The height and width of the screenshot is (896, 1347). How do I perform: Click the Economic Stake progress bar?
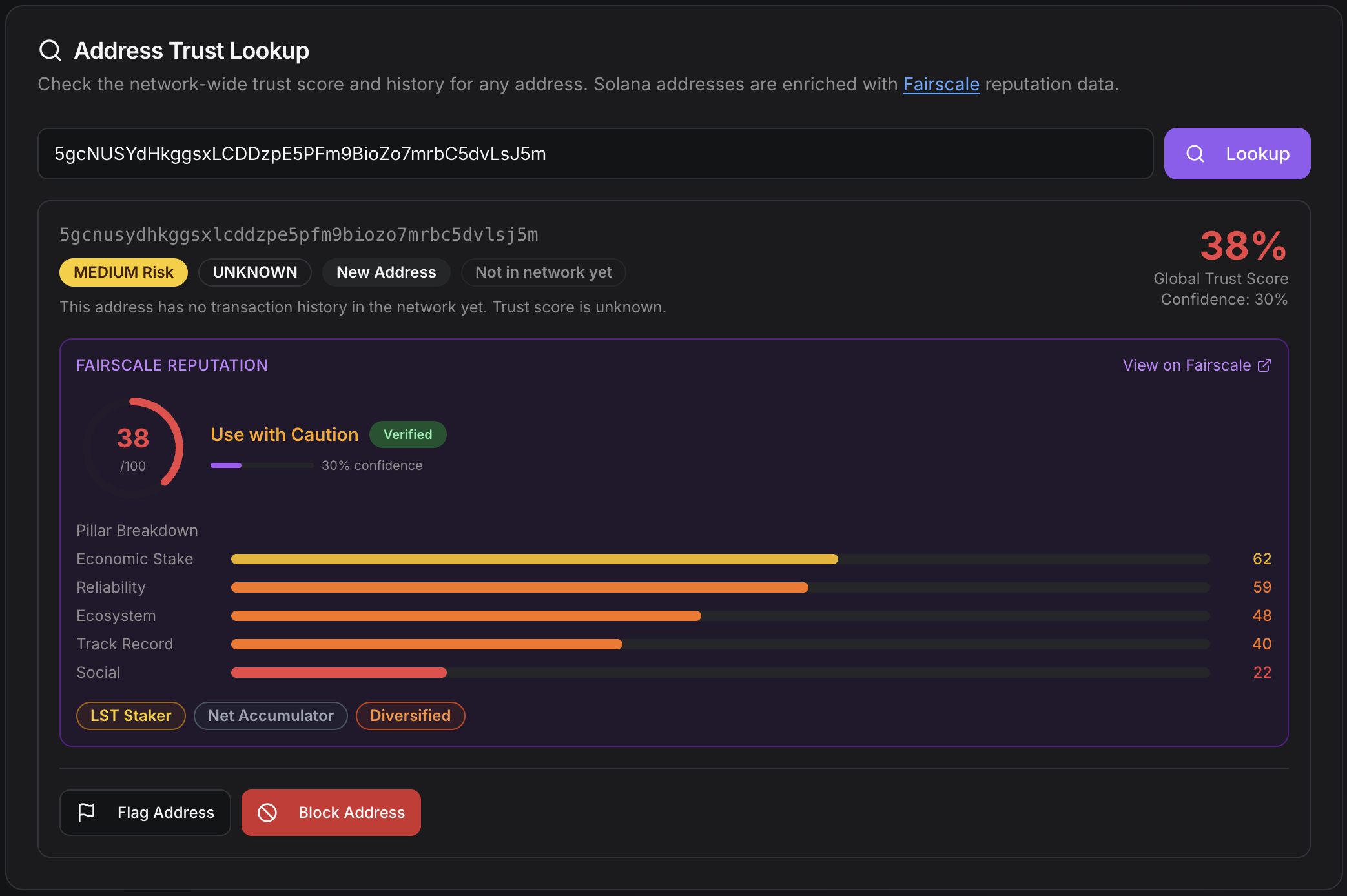pos(721,559)
